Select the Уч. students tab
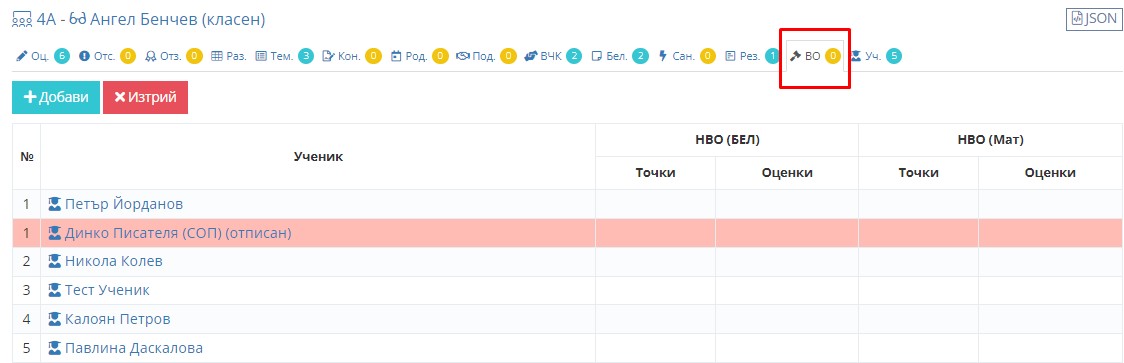Image resolution: width=1124 pixels, height=363 pixels. pyautogui.click(x=875, y=56)
